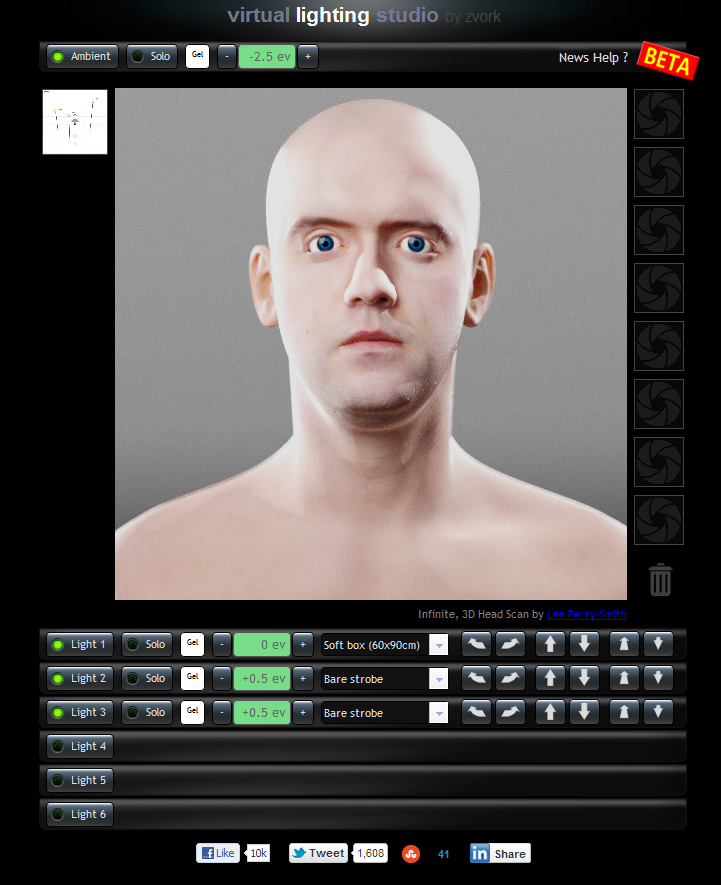Click the trash can delete icon
The image size is (721, 885).
coord(660,579)
